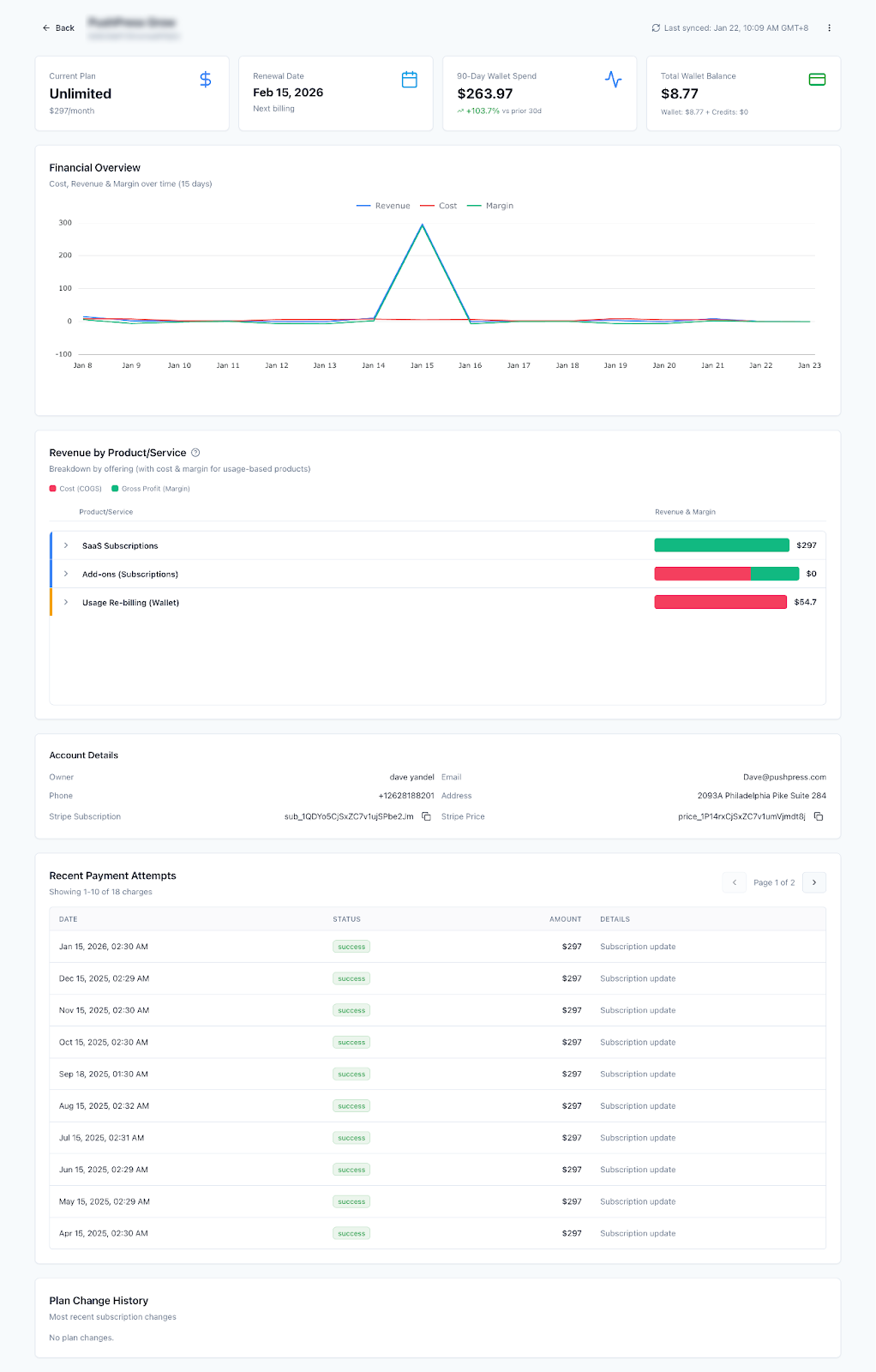The height and width of the screenshot is (1372, 876).
Task: Go to previous page of payment attempts
Action: (735, 882)
